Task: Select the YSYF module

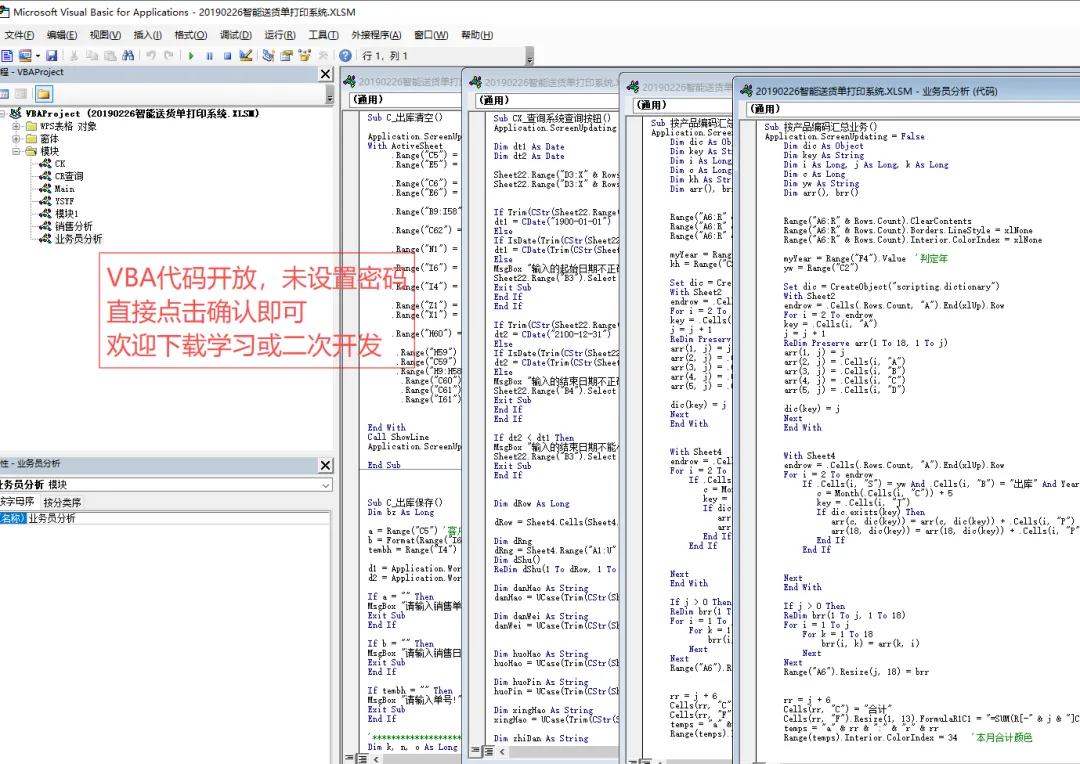Action: [65, 201]
